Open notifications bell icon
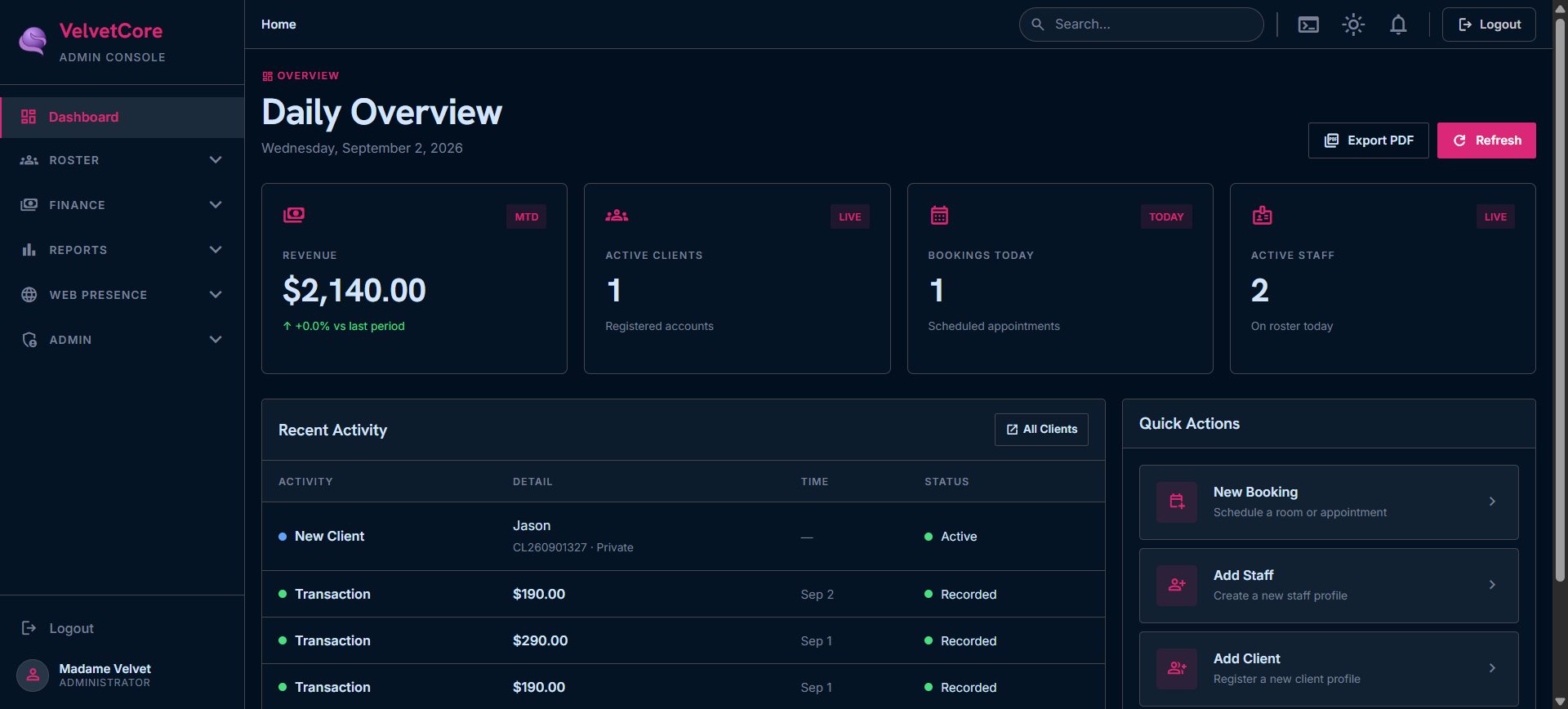 1398,25
